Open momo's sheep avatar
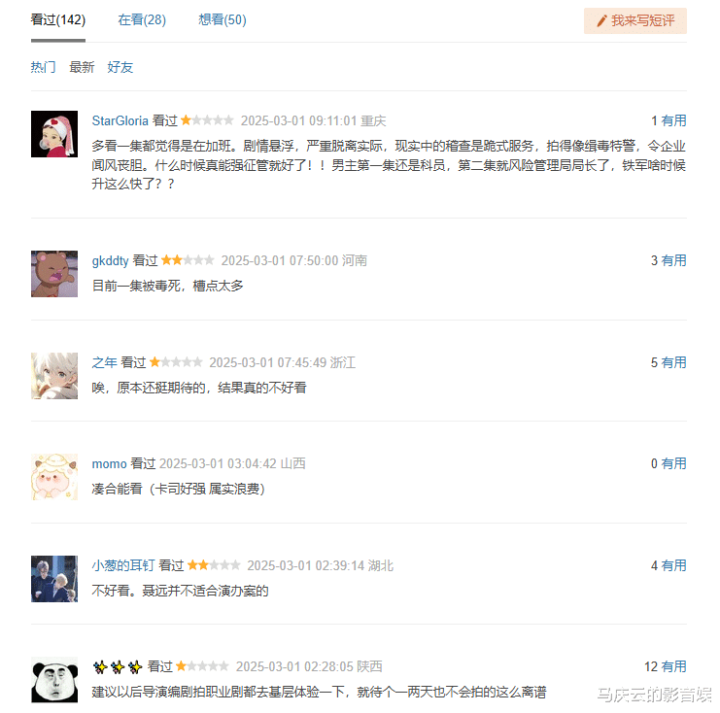 coord(54,477)
